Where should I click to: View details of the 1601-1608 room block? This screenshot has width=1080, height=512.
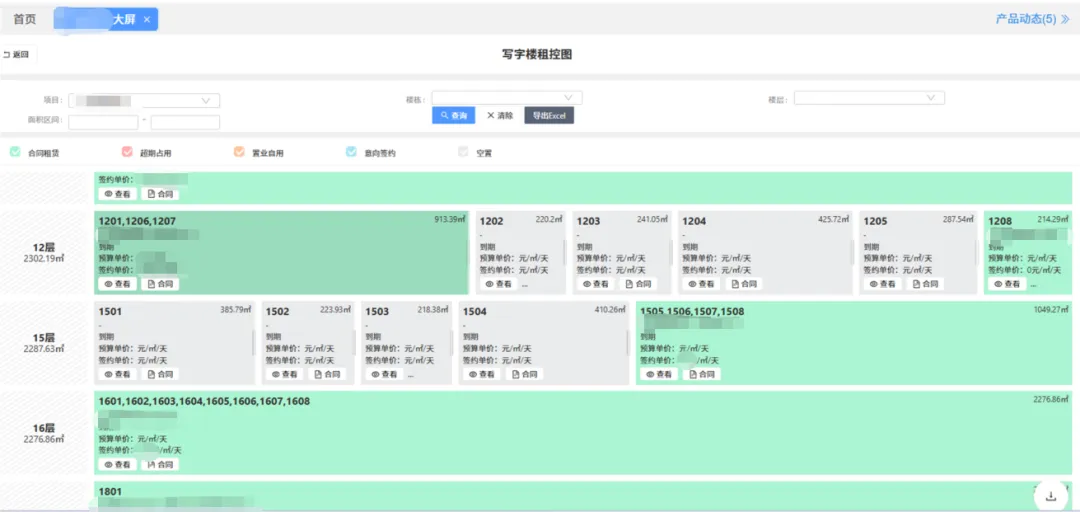point(118,464)
